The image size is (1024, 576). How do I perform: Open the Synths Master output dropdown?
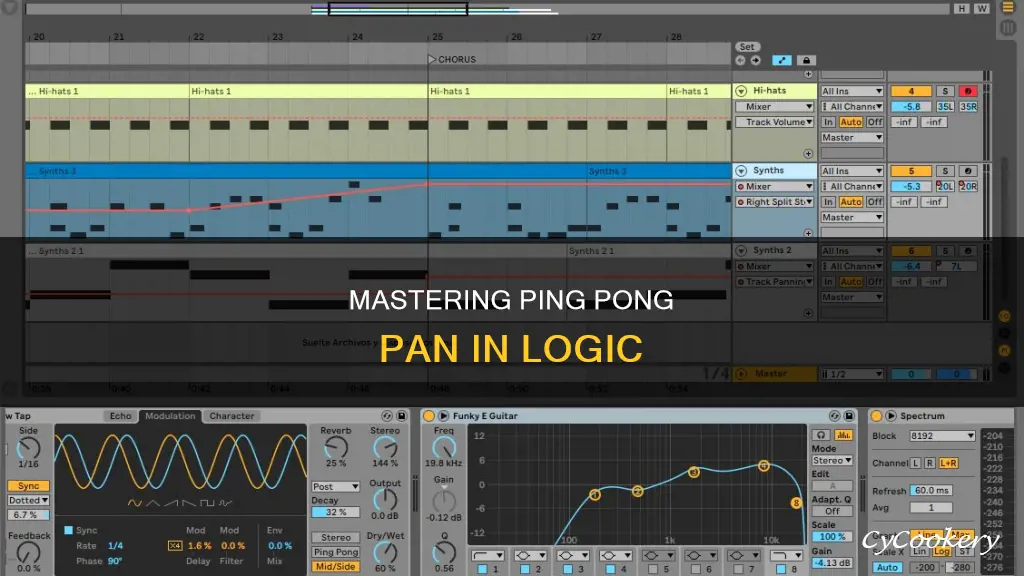point(852,217)
